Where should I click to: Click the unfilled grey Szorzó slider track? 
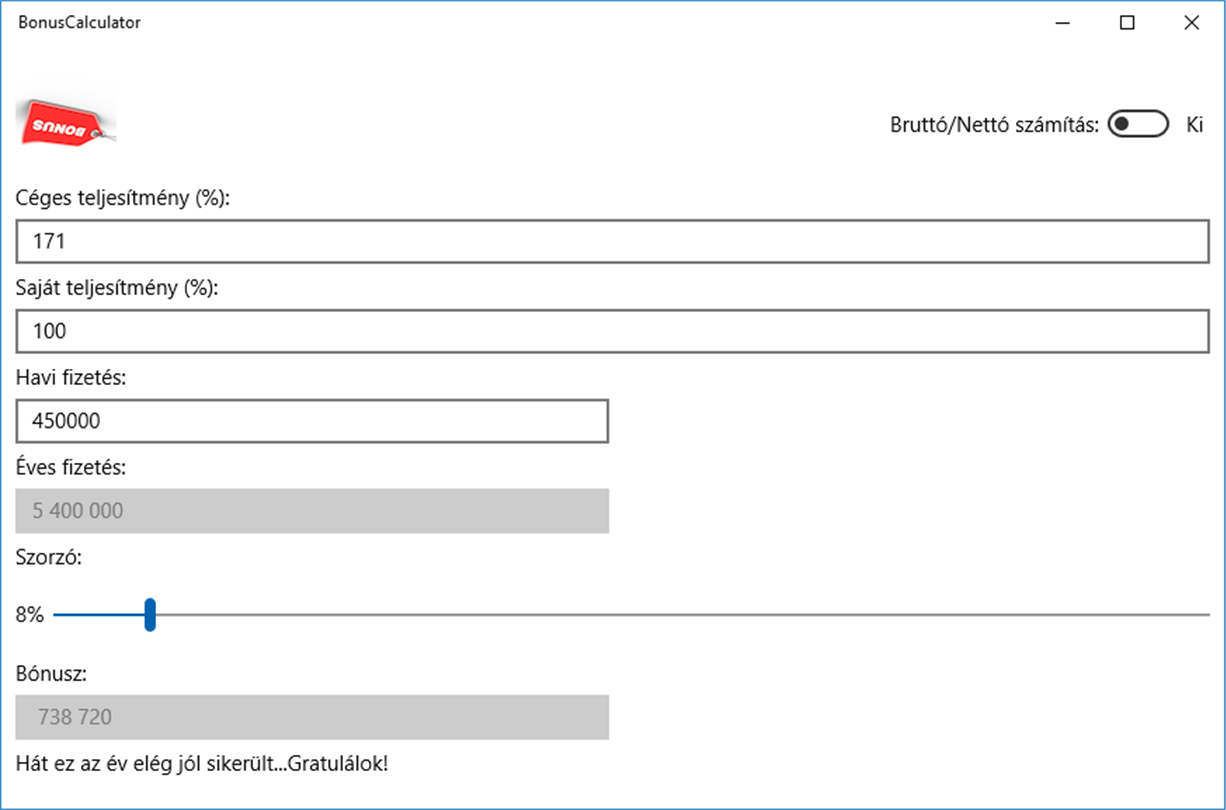[680, 615]
